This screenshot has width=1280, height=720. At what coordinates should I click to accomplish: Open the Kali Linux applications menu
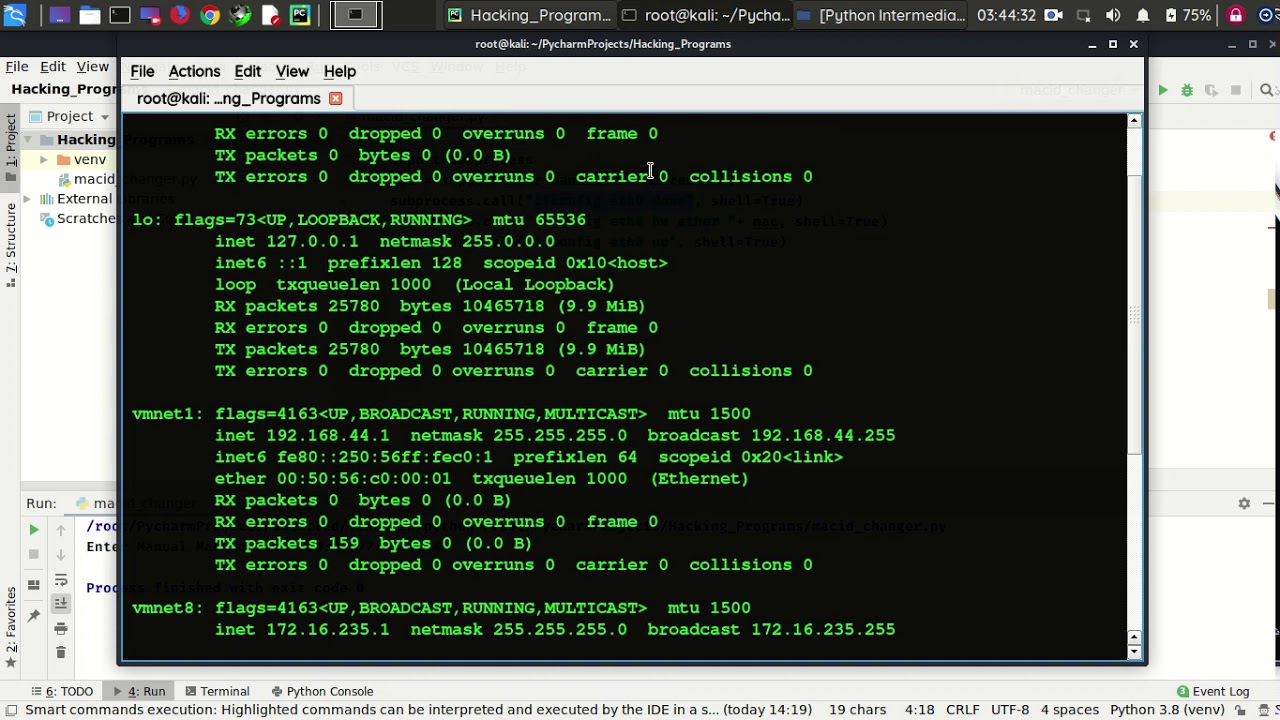tap(14, 15)
